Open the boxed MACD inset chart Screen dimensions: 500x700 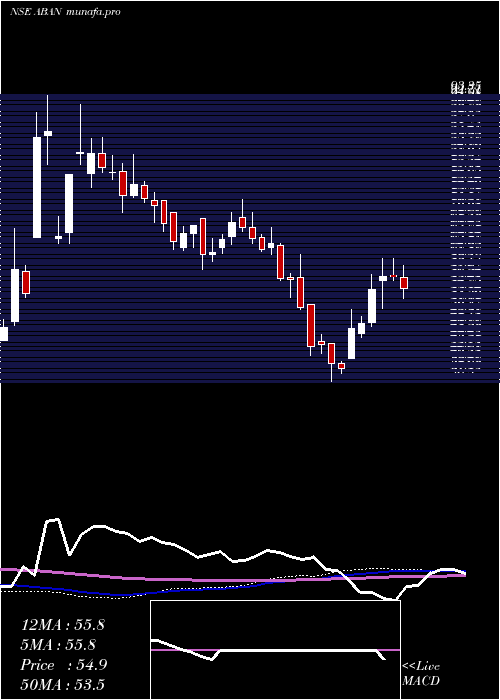tap(275, 650)
